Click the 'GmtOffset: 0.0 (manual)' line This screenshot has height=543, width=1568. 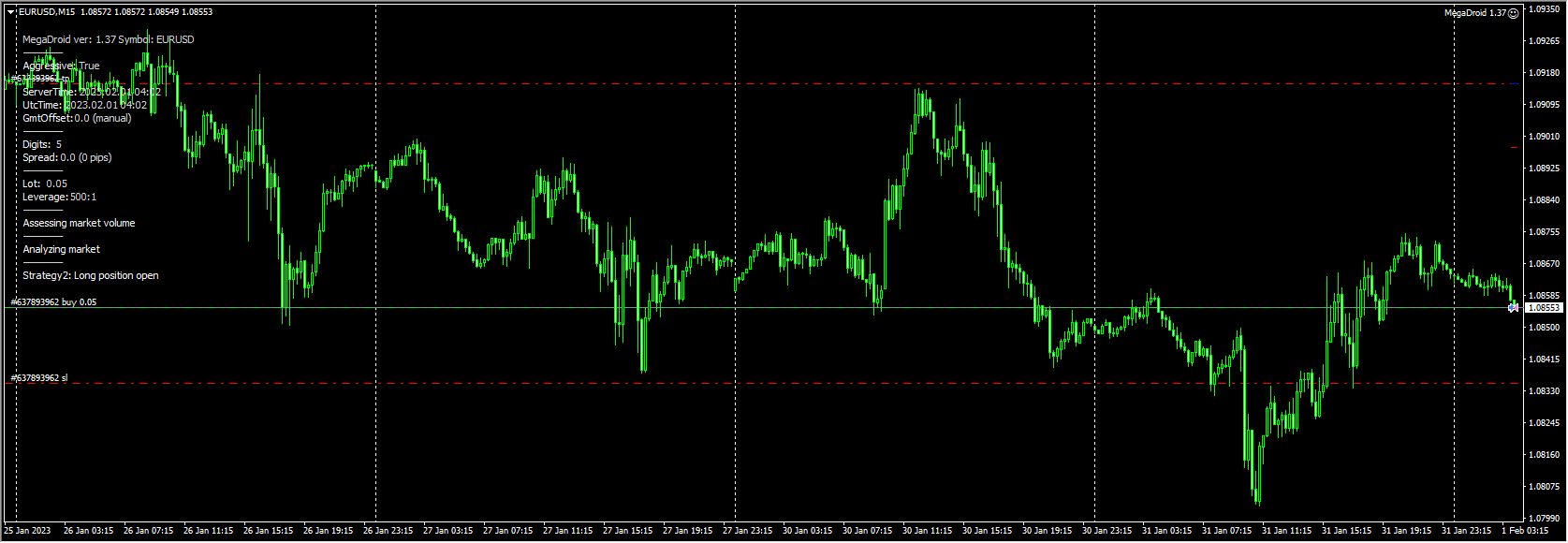click(x=77, y=118)
